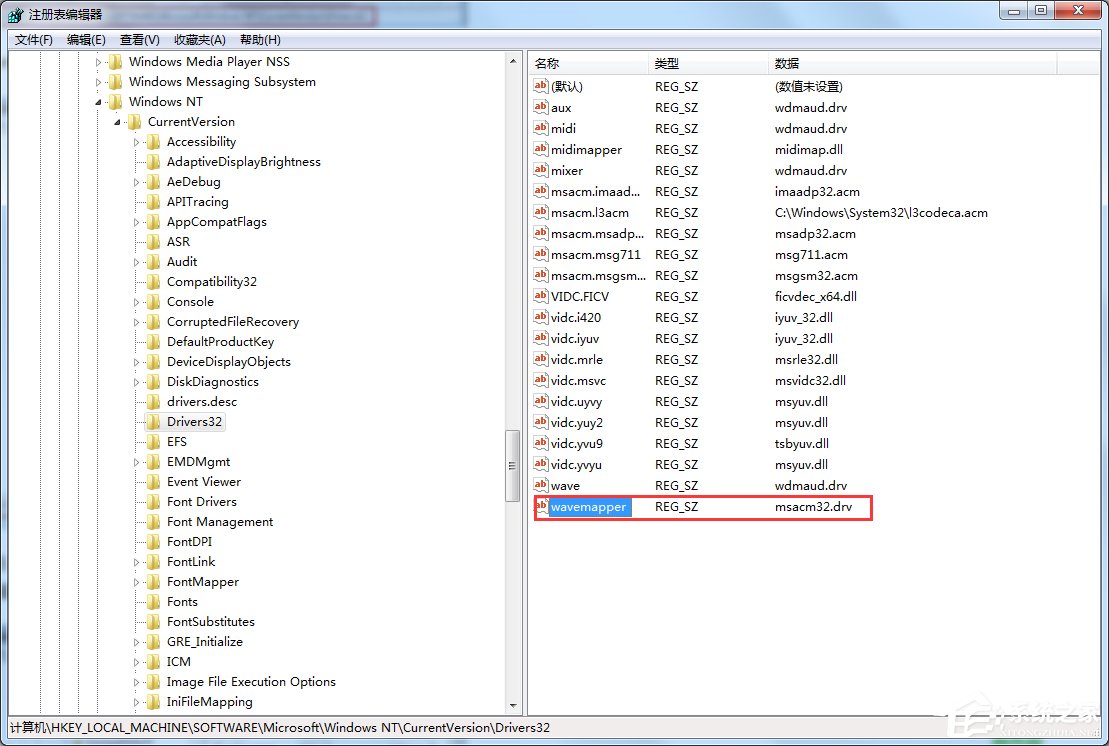The image size is (1109, 746).
Task: Select the AeDebug folder icon
Action: coord(153,181)
